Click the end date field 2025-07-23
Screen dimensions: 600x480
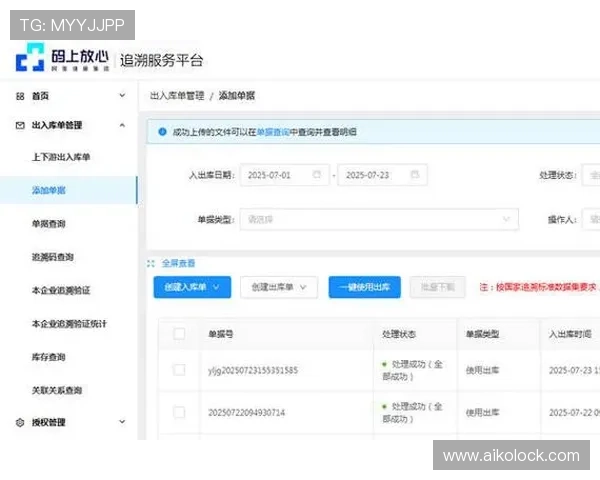(383, 175)
